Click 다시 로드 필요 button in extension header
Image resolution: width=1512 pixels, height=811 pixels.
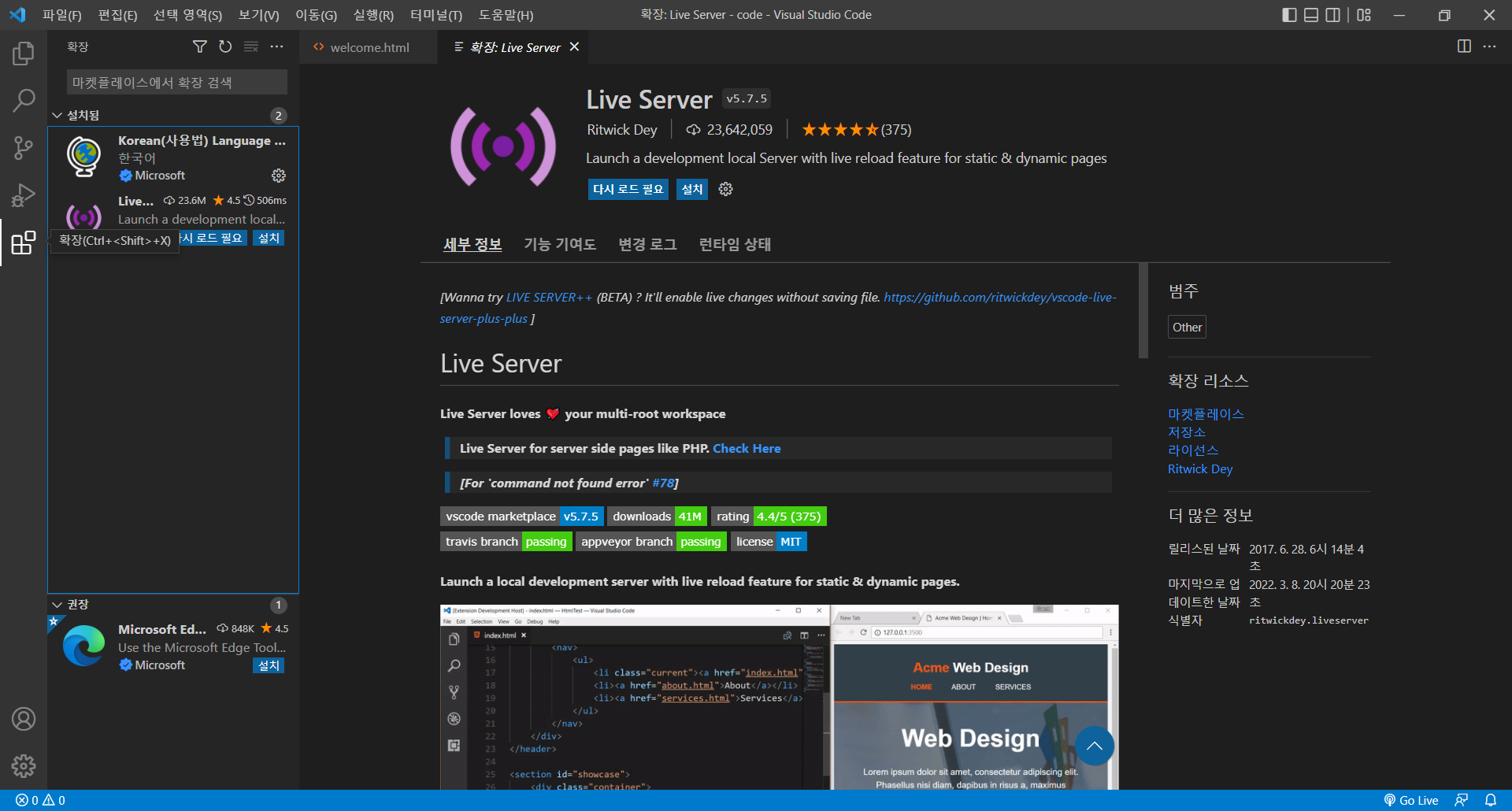click(x=628, y=189)
